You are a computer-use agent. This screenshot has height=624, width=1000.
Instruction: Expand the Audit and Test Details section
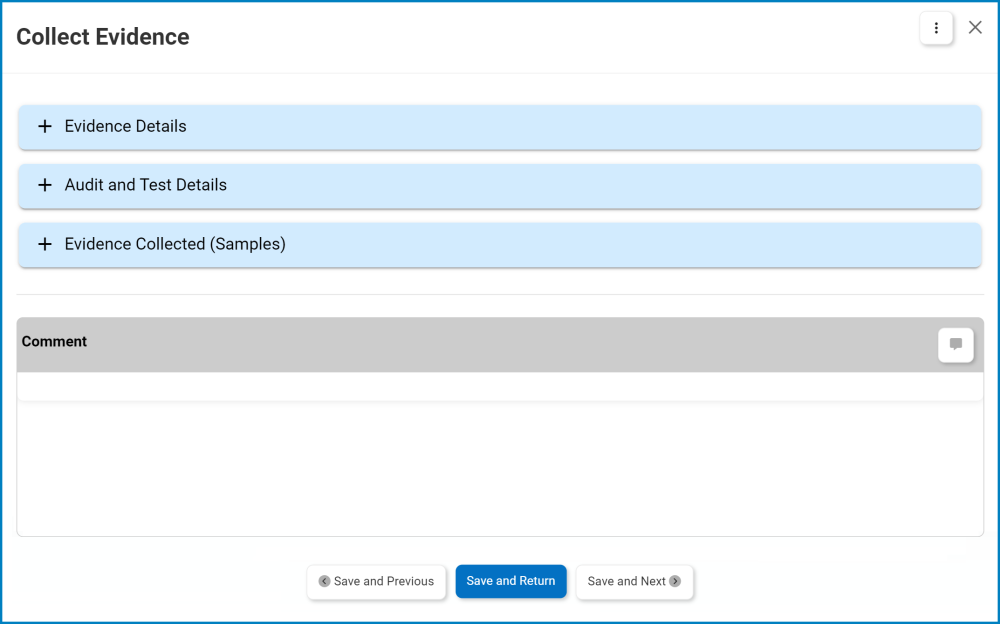pos(146,185)
